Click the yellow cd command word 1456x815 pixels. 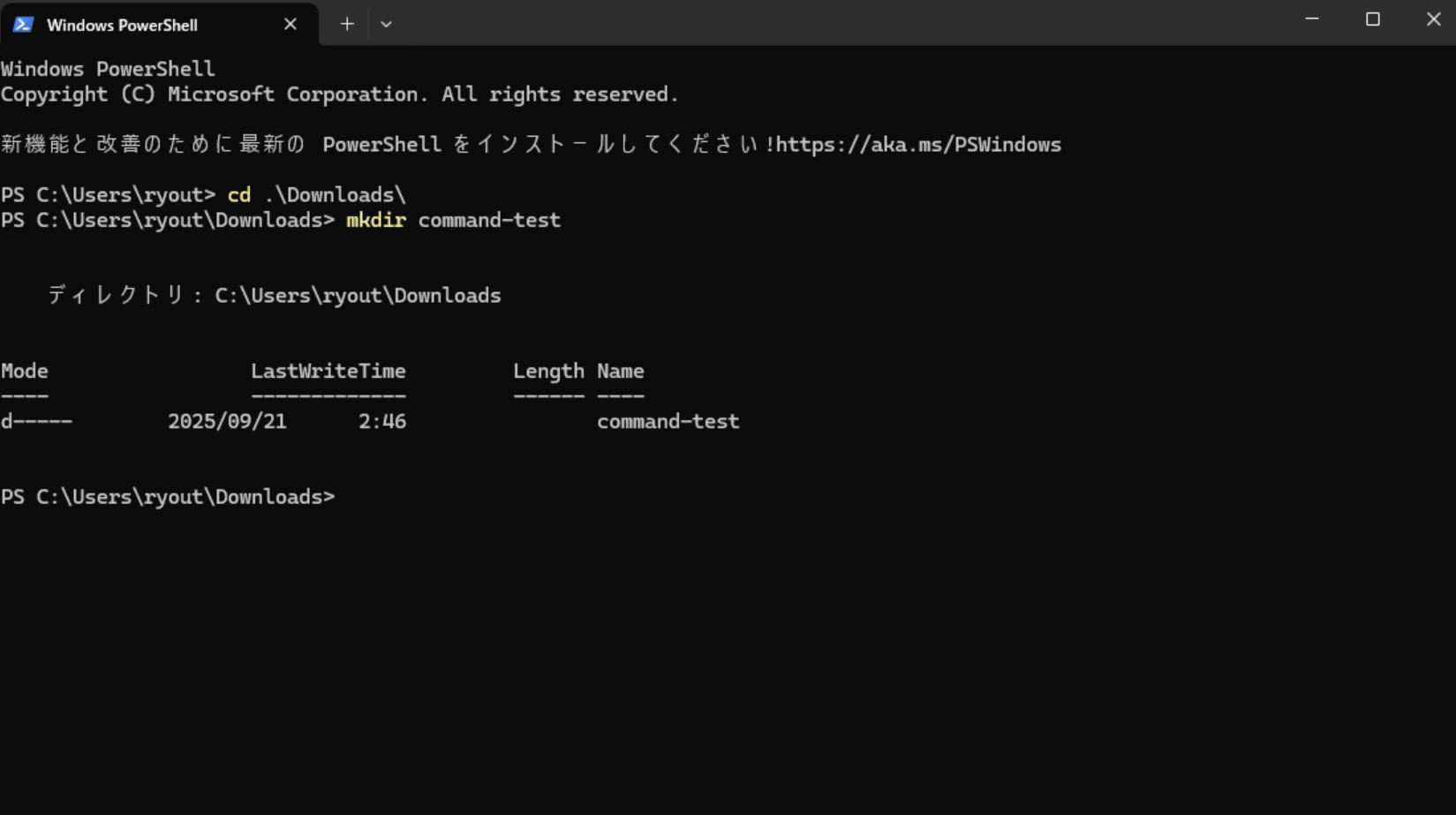pyautogui.click(x=238, y=195)
